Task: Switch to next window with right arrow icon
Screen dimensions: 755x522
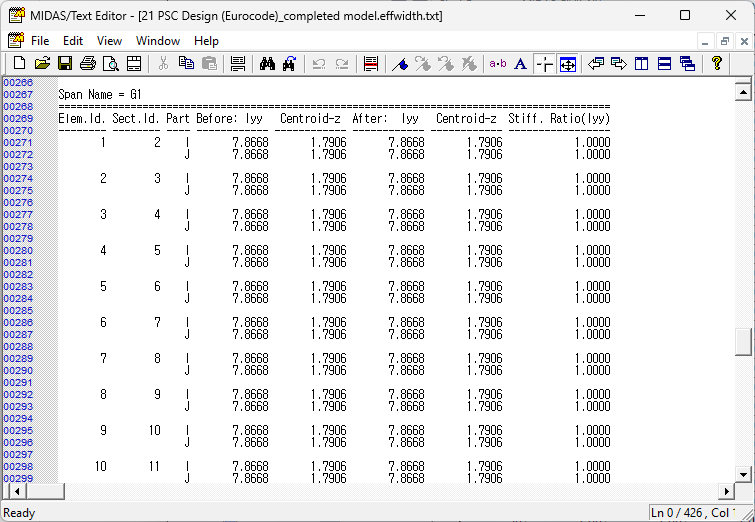Action: click(619, 63)
